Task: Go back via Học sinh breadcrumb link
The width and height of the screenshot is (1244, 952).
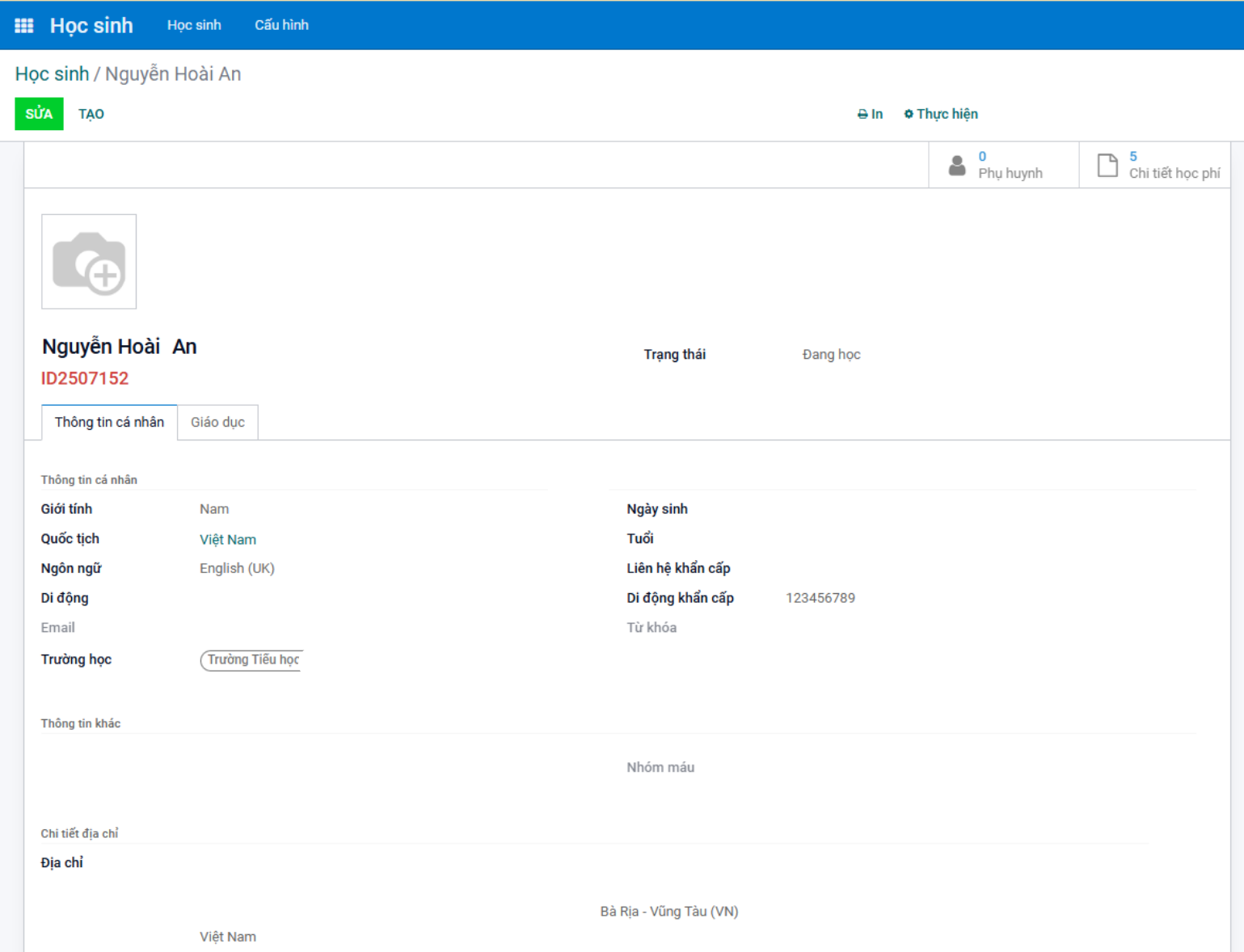Action: pyautogui.click(x=52, y=74)
